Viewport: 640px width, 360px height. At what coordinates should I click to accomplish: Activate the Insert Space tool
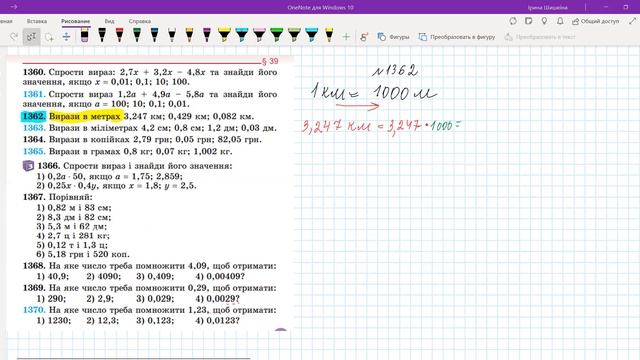pyautogui.click(x=66, y=37)
